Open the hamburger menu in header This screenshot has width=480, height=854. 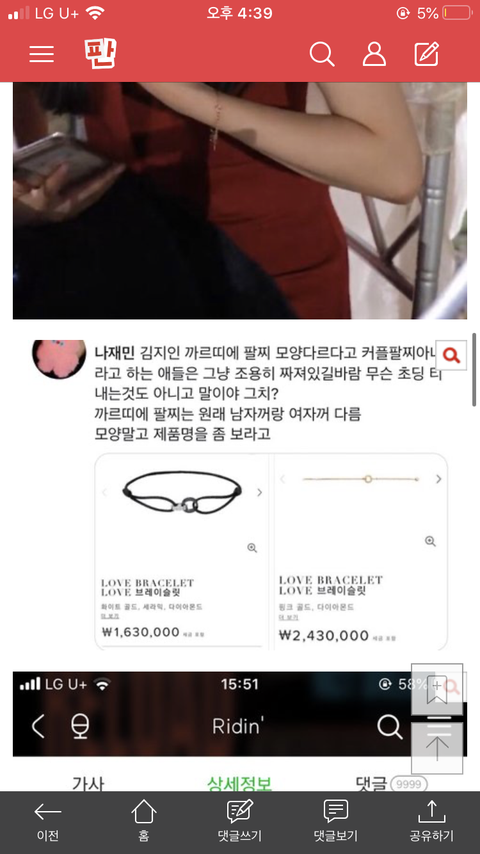click(41, 54)
